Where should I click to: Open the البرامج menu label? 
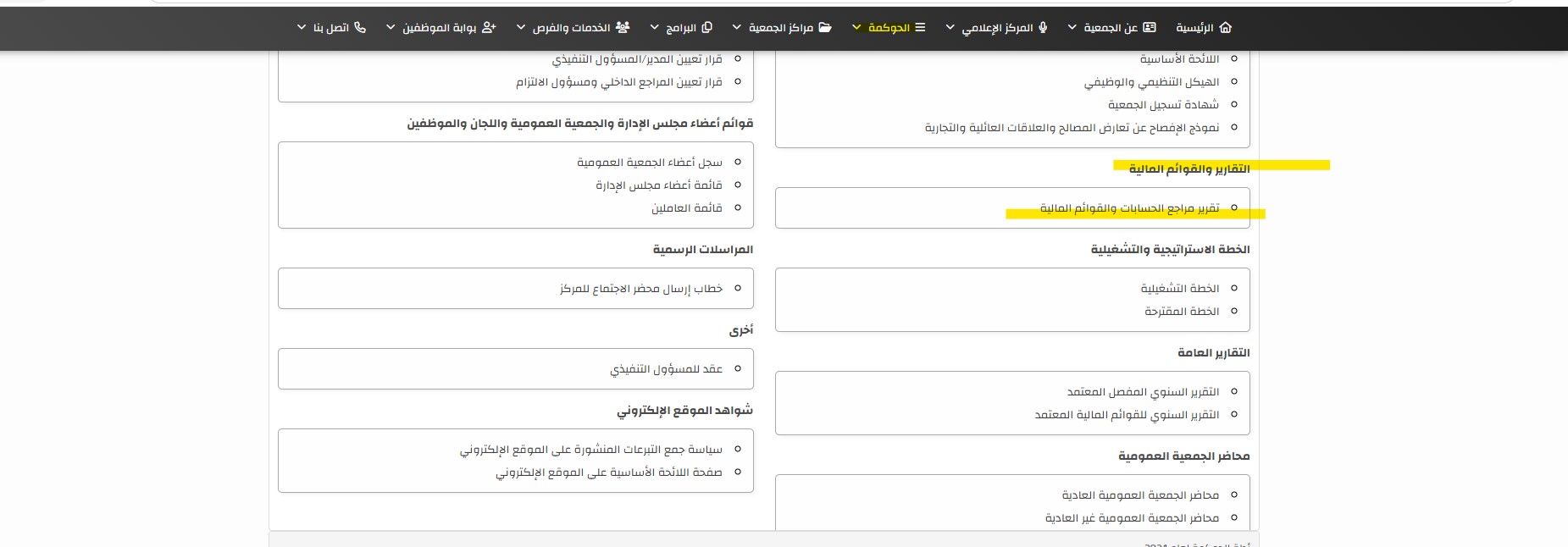pyautogui.click(x=680, y=28)
